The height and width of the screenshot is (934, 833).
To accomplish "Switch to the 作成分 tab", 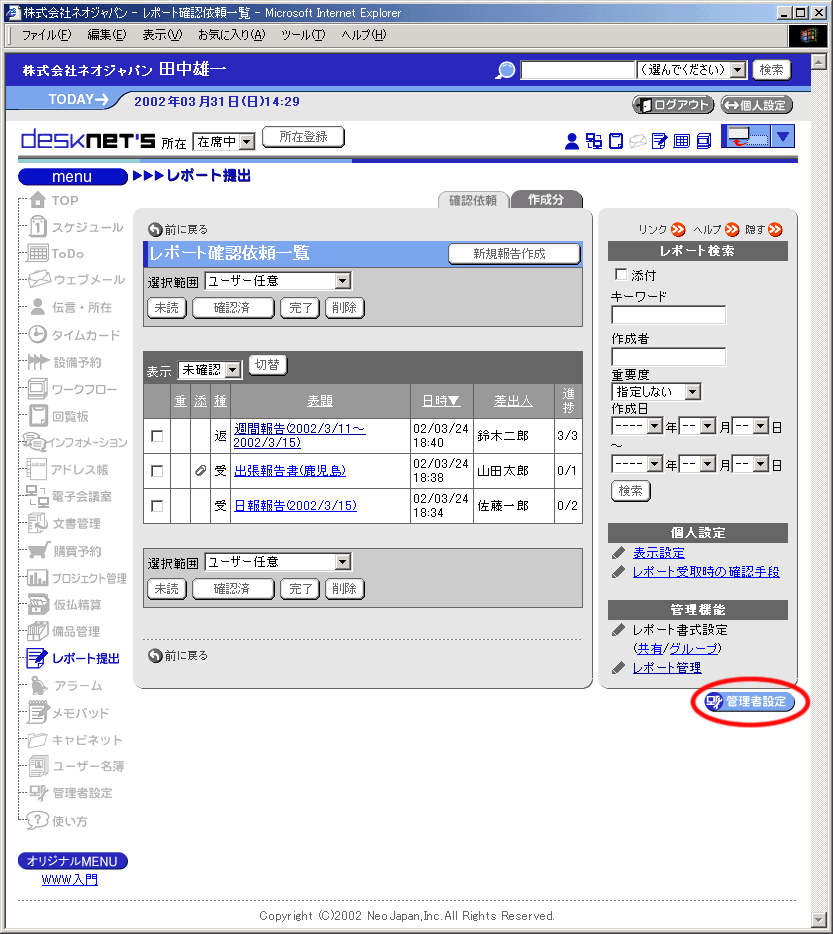I will 546,200.
